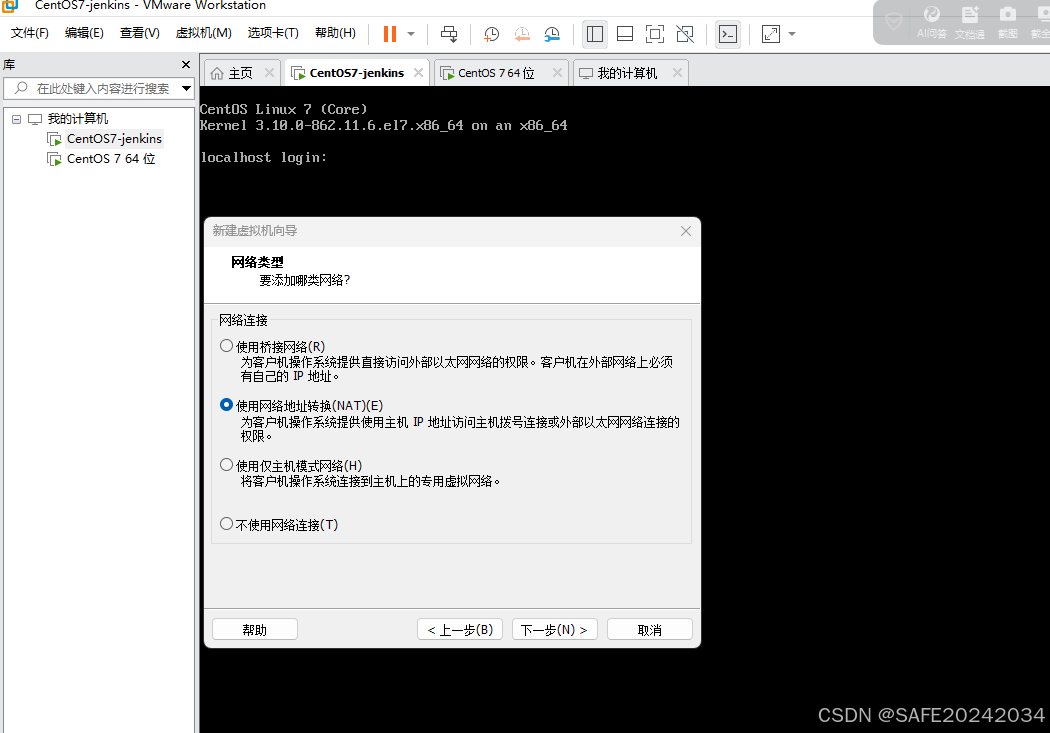This screenshot has width=1050, height=733.
Task: Revert virtual machine to previous snapshot
Action: coord(522,34)
